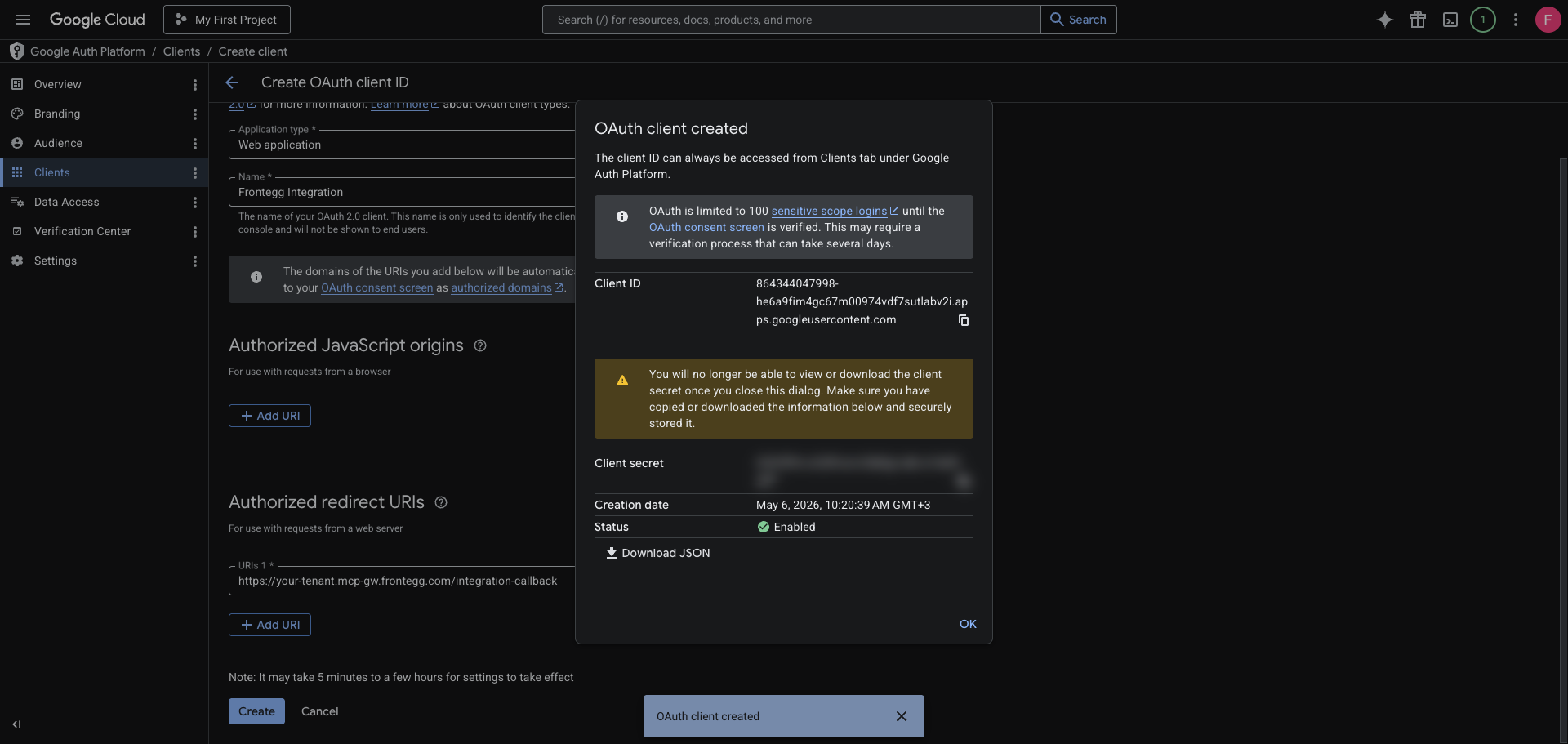1568x744 pixels.
Task: Open the user account avatar F
Action: 1548,20
